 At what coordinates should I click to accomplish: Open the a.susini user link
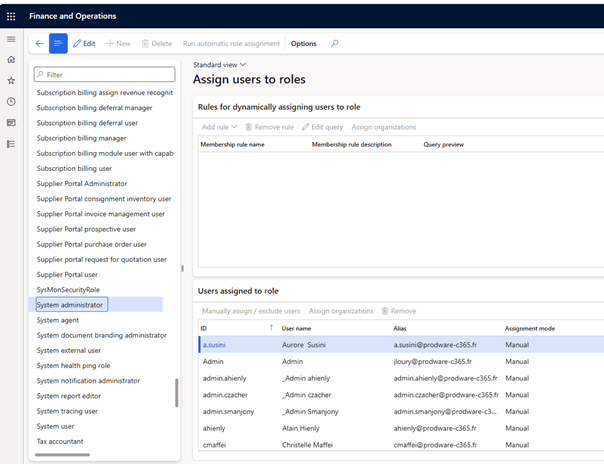pos(214,345)
